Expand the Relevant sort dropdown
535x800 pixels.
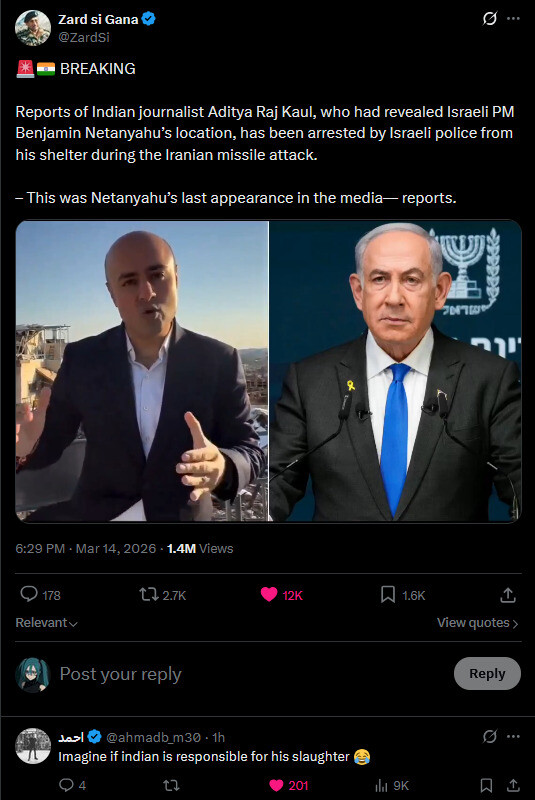click(46, 622)
